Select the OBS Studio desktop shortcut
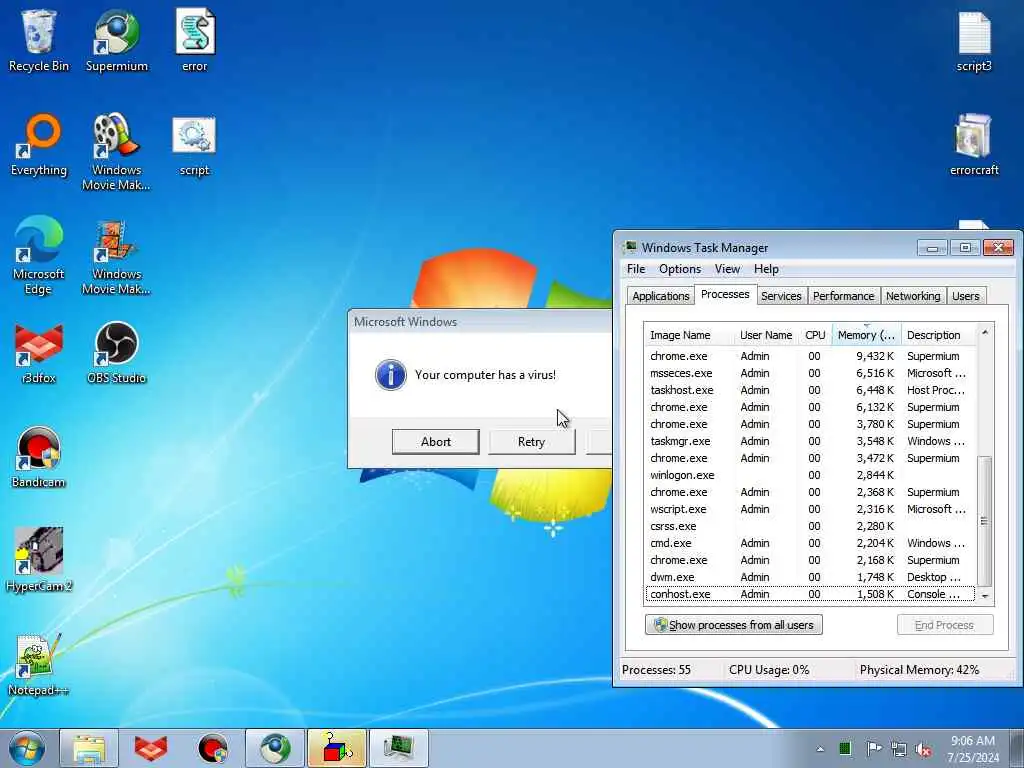 (x=116, y=353)
